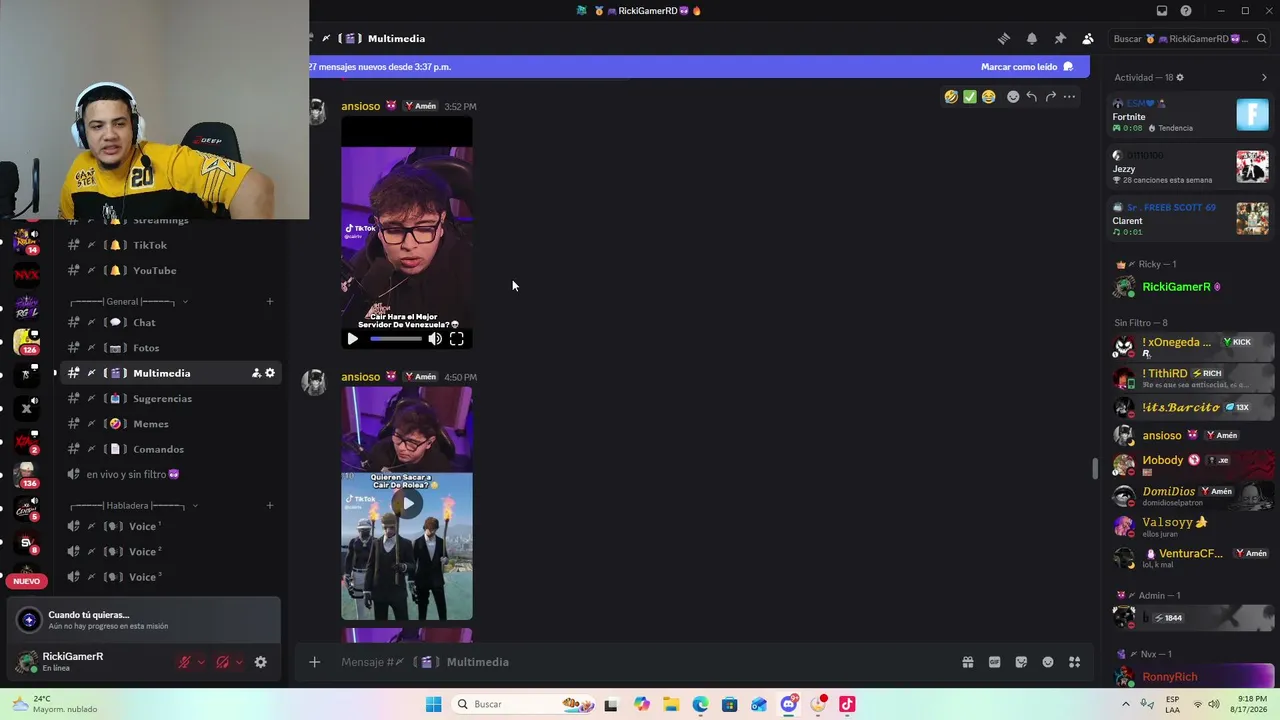React with rolling-laughing emoji on message
The image size is (1280, 720).
click(951, 97)
